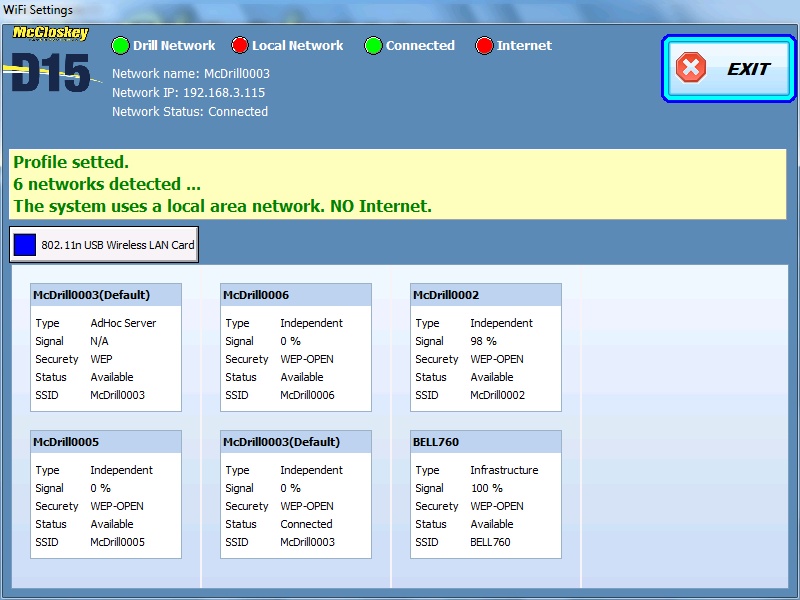Click the Network IP 192.168.3.115 text
This screenshot has height=600, width=800.
tap(188, 93)
